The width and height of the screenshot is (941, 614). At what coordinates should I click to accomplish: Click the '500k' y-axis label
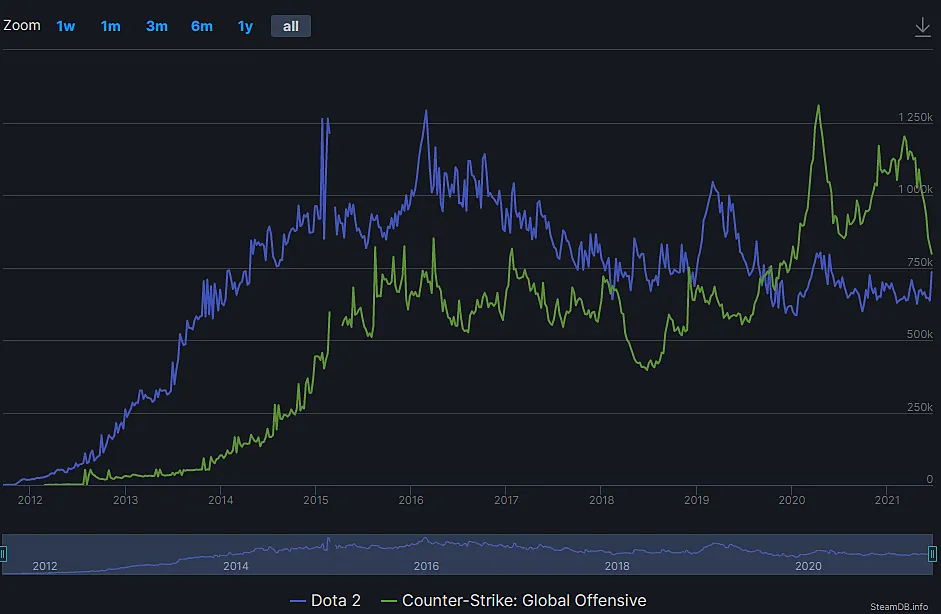[x=920, y=334]
